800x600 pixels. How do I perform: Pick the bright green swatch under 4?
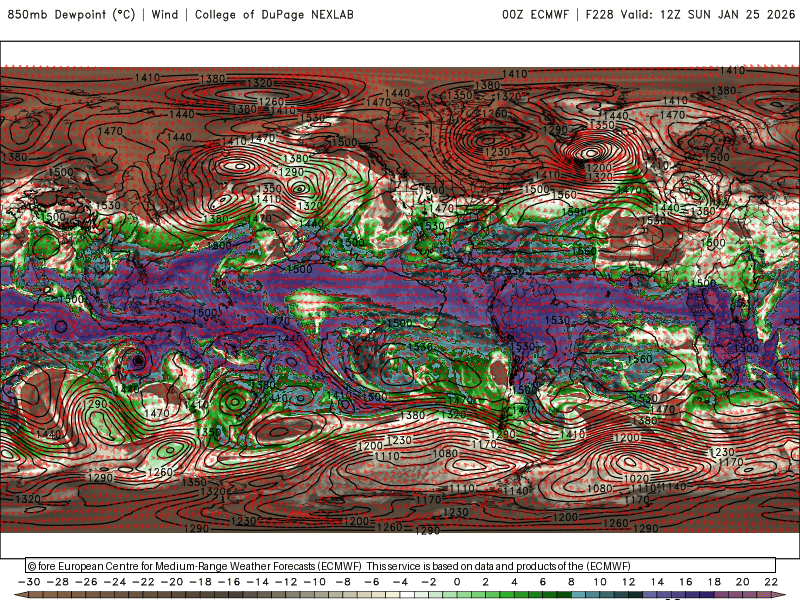521,595
